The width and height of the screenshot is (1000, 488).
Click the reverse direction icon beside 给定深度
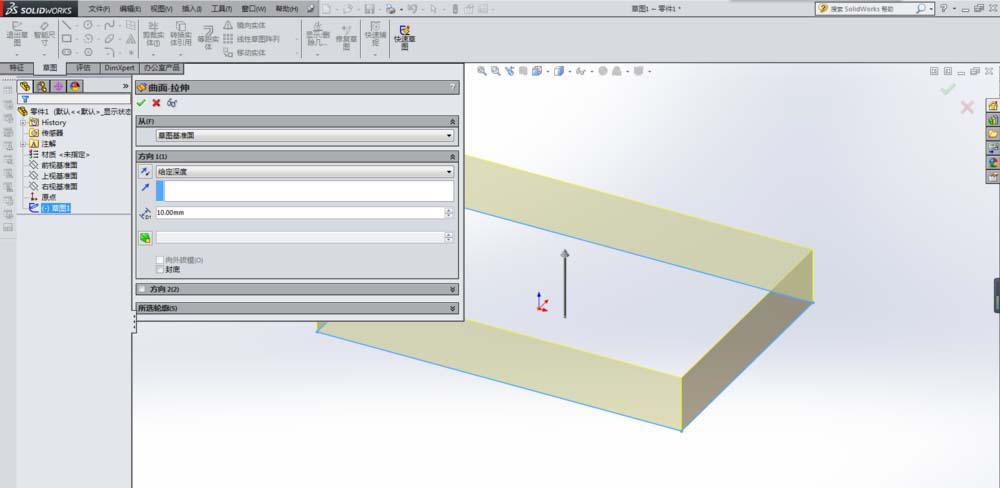click(145, 172)
